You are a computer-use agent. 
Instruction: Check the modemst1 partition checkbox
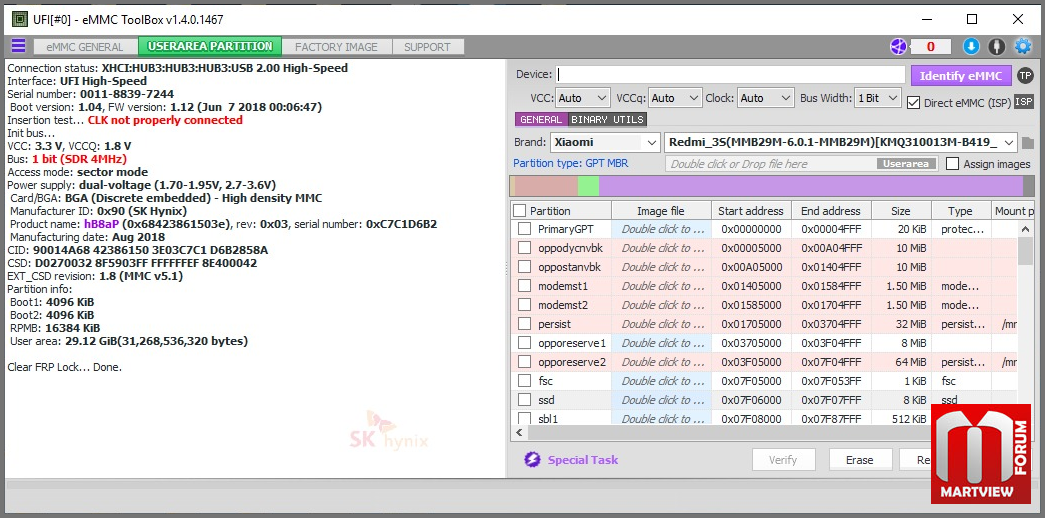pos(524,286)
